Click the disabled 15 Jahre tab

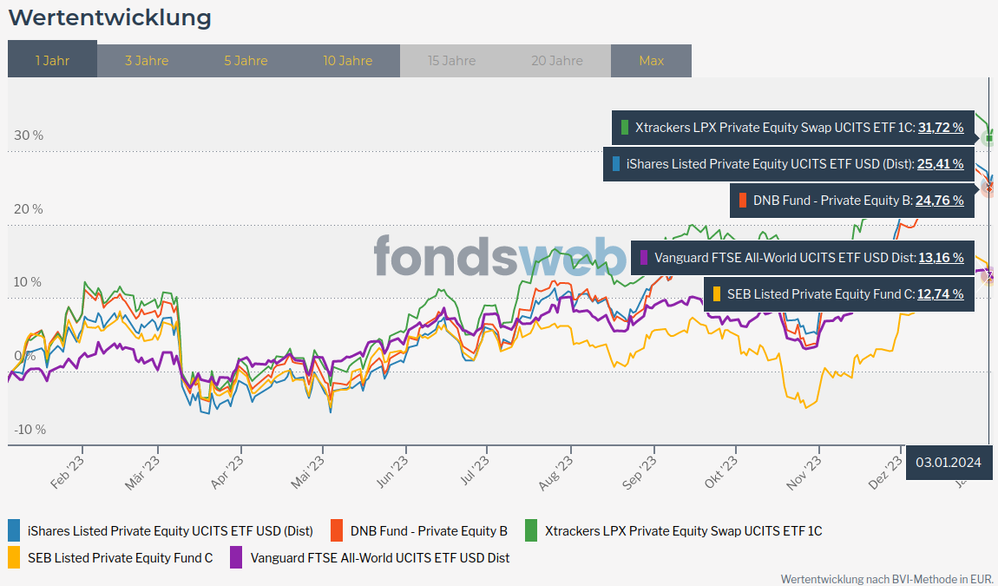tap(451, 60)
